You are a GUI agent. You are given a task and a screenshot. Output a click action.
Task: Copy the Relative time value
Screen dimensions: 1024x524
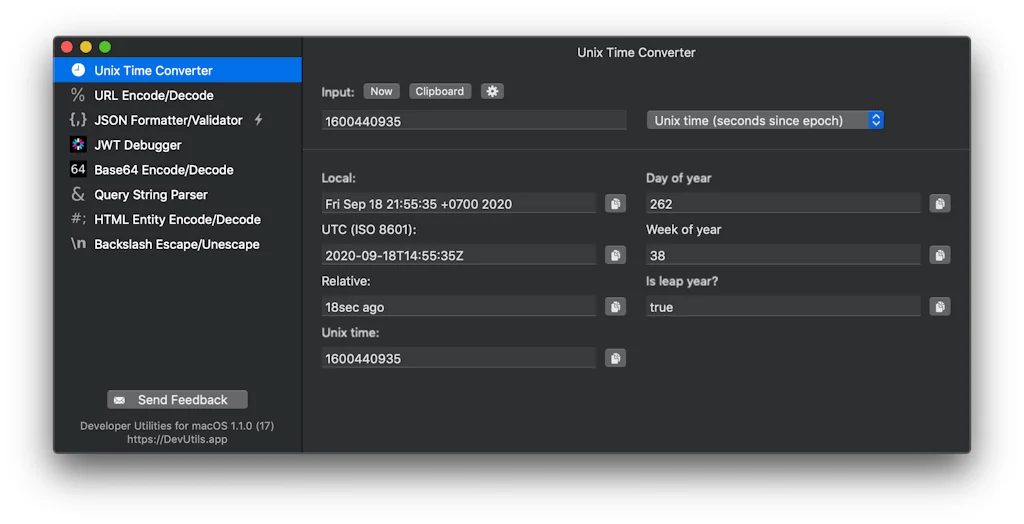(x=615, y=306)
